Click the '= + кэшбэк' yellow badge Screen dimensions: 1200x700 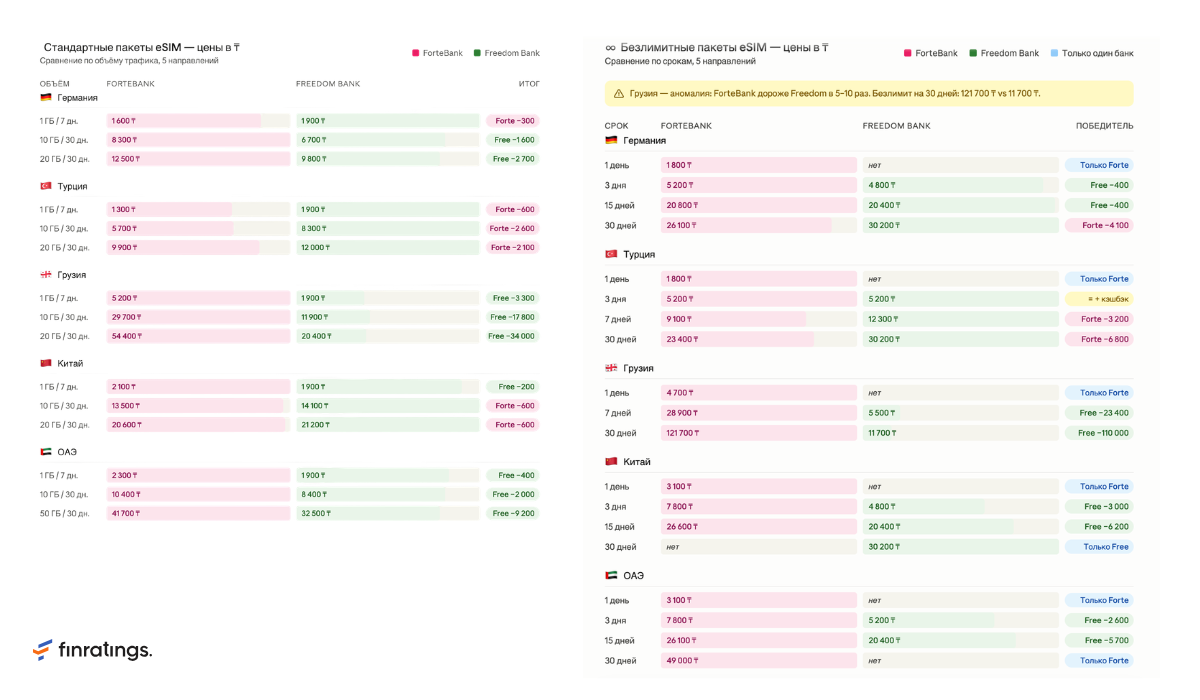click(1099, 299)
